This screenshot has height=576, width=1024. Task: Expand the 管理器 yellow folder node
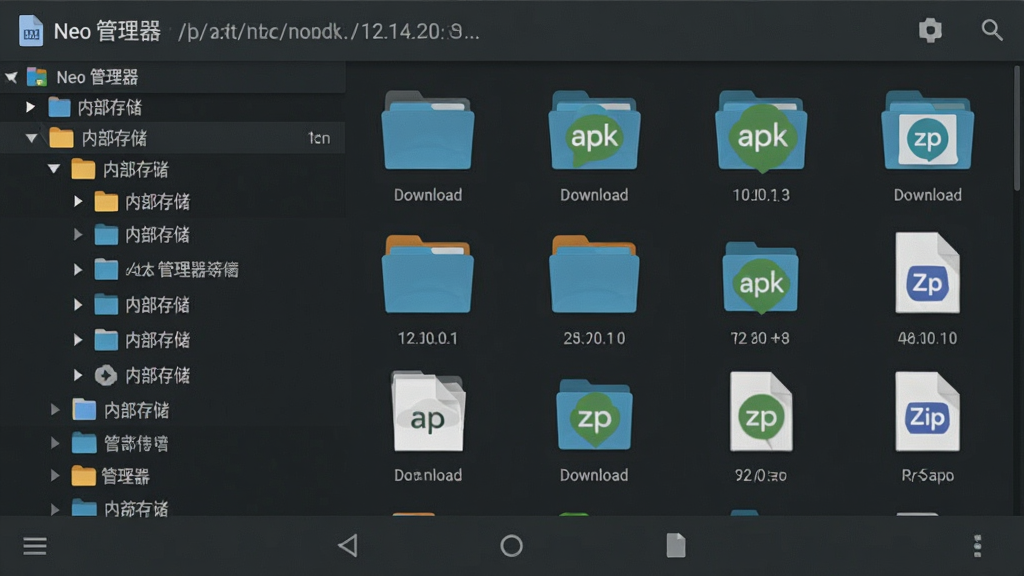pyautogui.click(x=56, y=475)
